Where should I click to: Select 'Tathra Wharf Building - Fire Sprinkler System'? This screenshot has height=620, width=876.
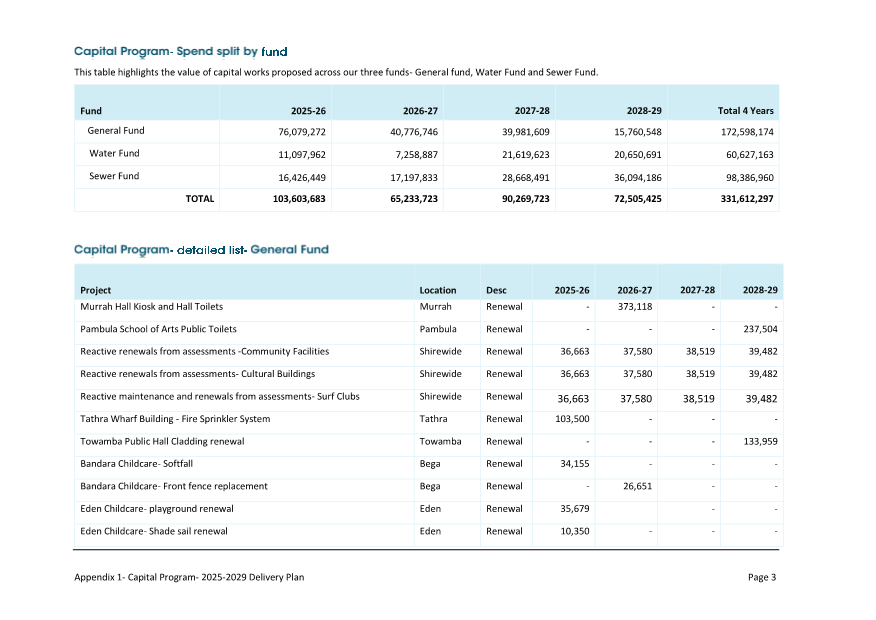(x=175, y=419)
